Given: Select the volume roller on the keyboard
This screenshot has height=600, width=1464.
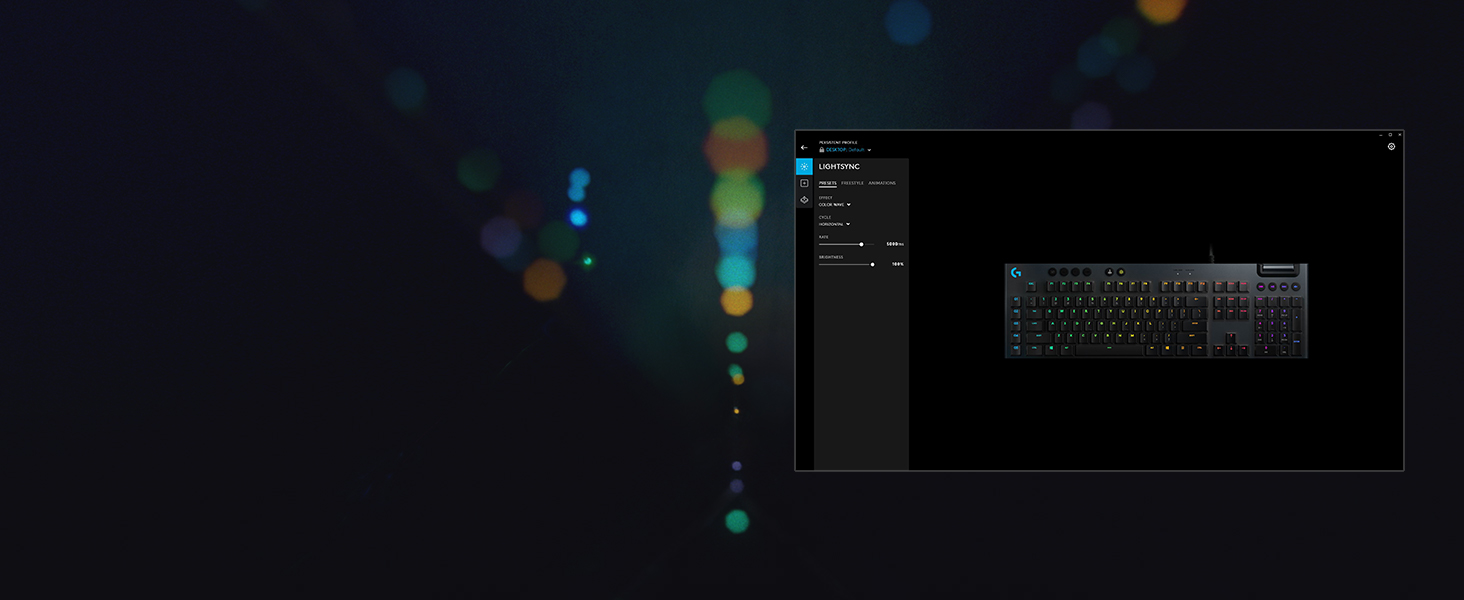Looking at the screenshot, I should 1277,269.
